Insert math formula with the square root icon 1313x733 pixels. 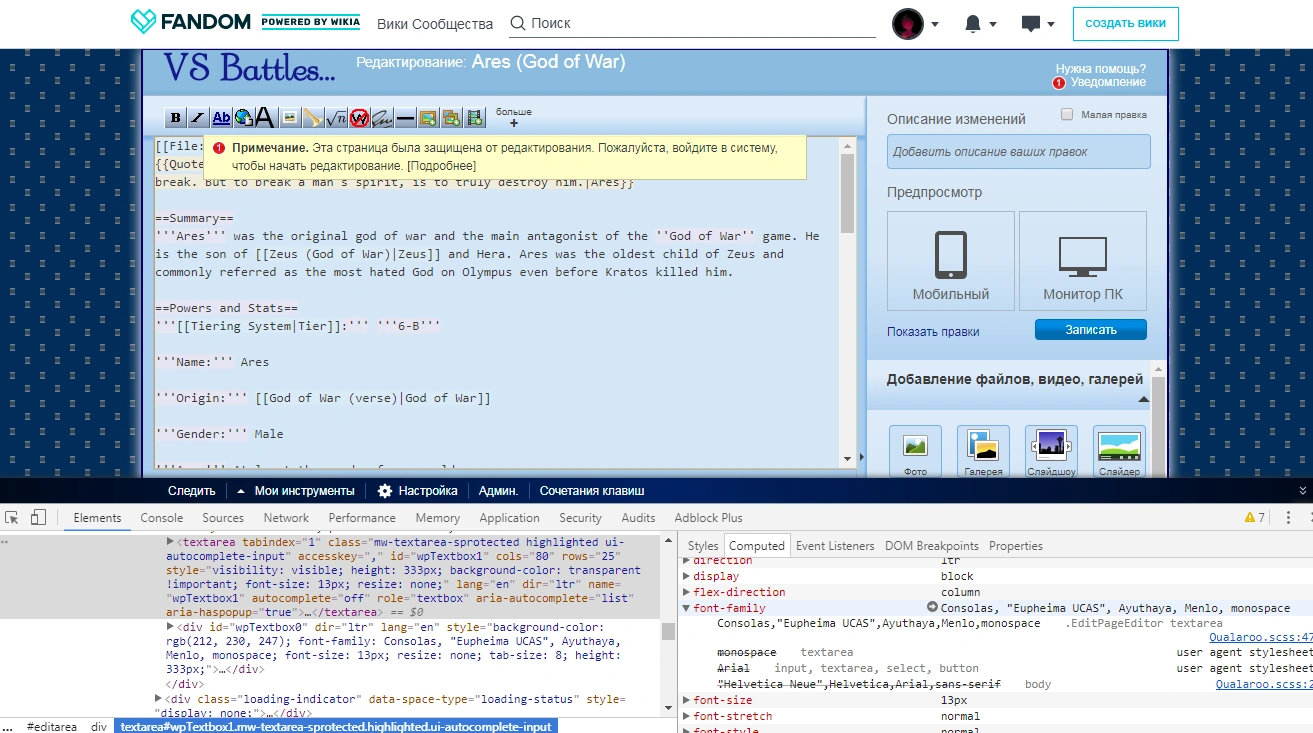336,118
